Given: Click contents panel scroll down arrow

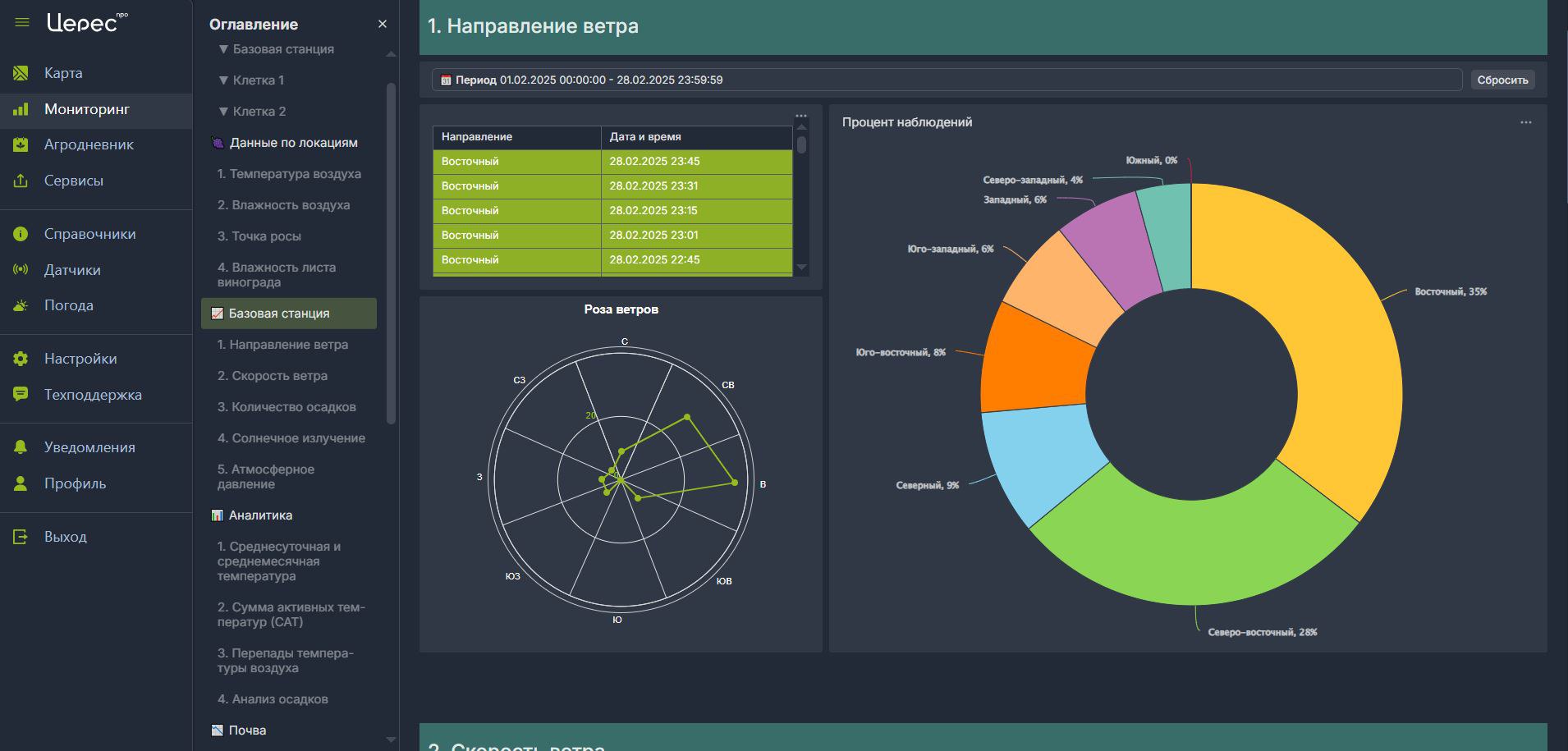Looking at the screenshot, I should pos(391,740).
